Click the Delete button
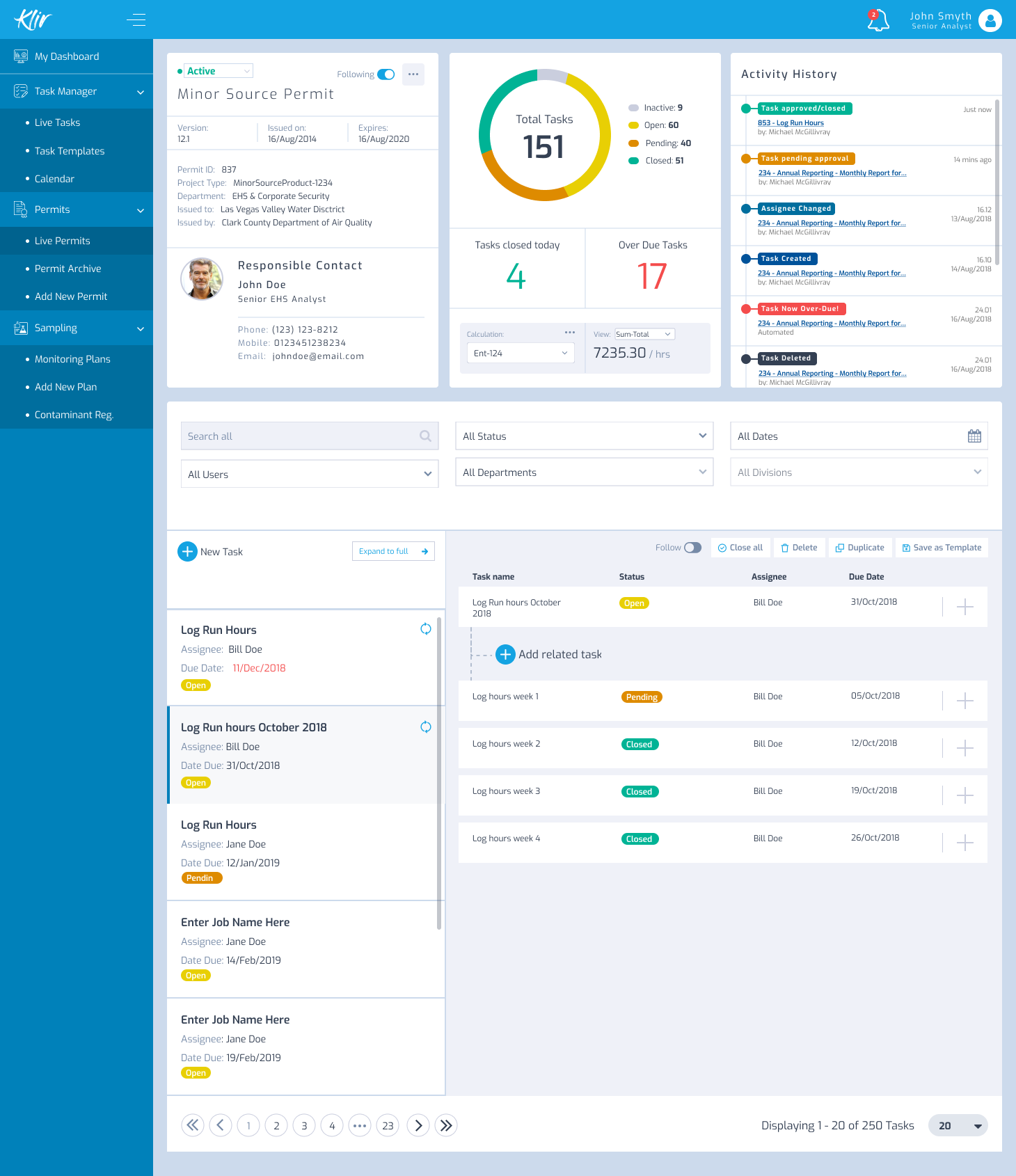 pyautogui.click(x=799, y=548)
